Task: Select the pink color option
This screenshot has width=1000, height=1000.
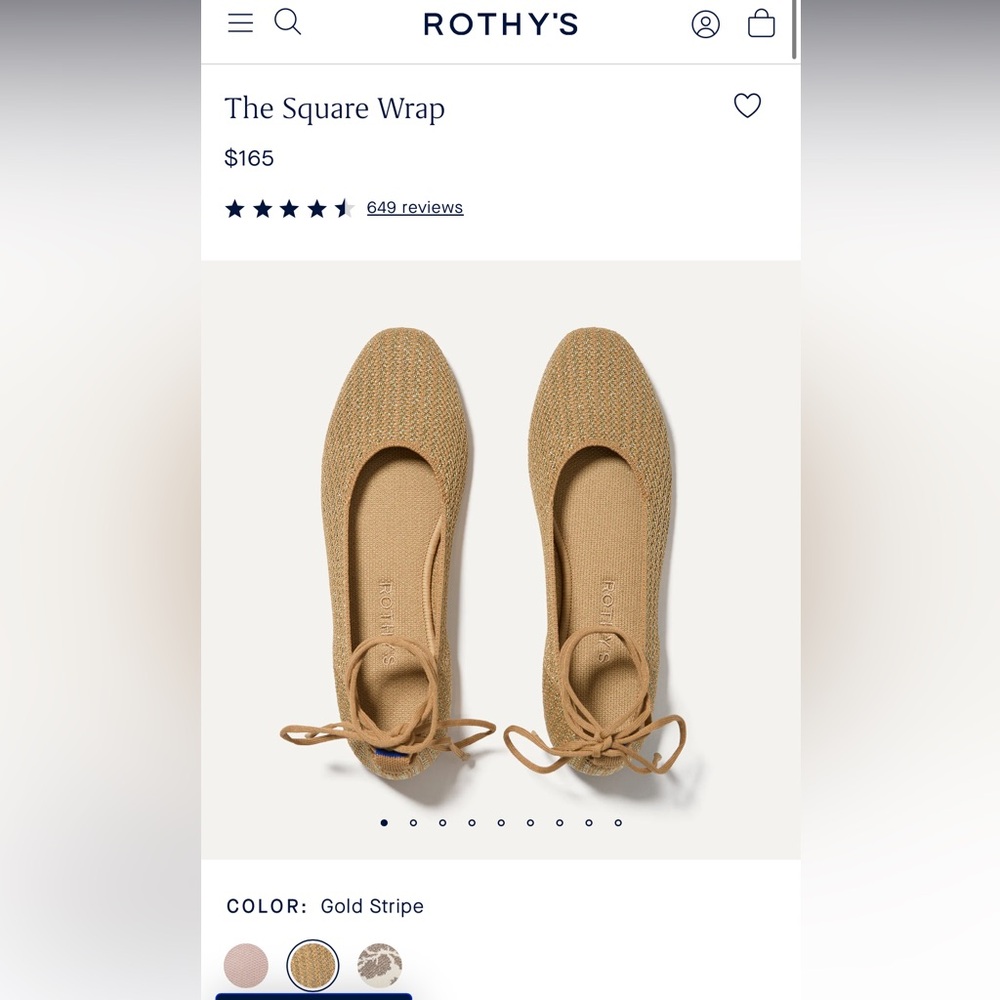Action: coord(246,964)
